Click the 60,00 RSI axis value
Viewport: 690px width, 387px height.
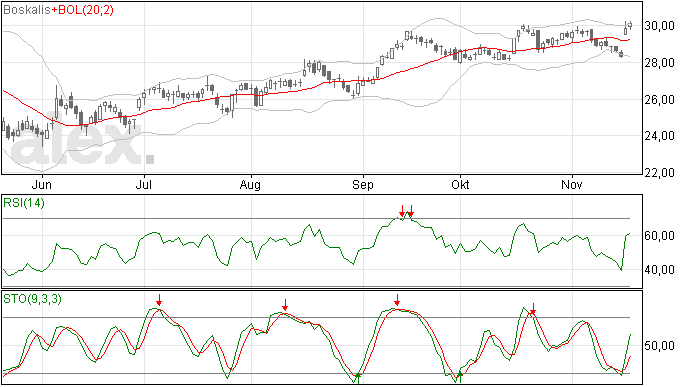tap(659, 236)
